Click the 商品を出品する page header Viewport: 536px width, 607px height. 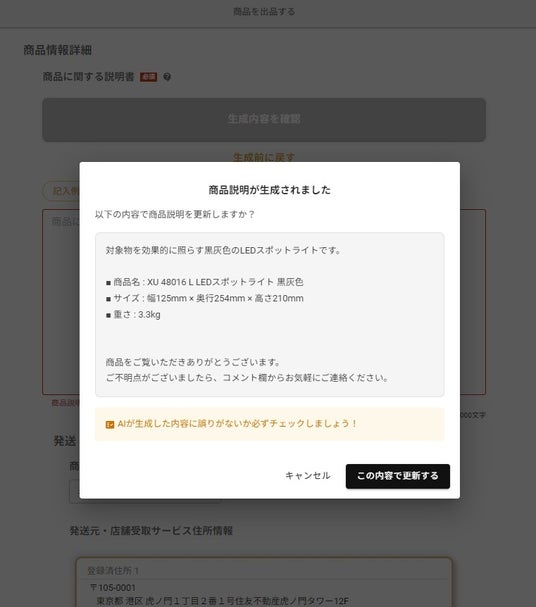(x=264, y=12)
